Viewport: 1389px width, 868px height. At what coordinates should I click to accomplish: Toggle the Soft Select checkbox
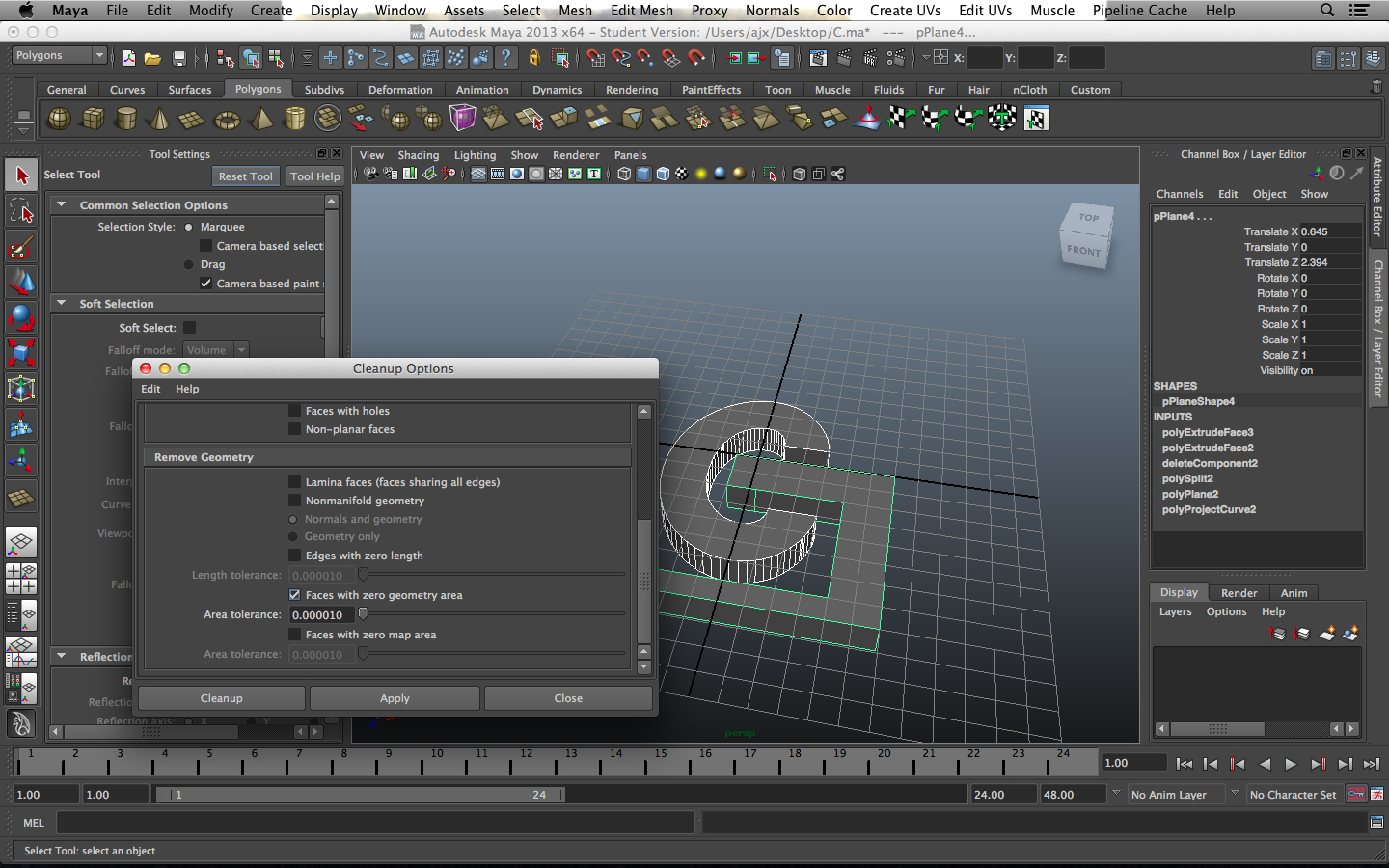(x=190, y=328)
